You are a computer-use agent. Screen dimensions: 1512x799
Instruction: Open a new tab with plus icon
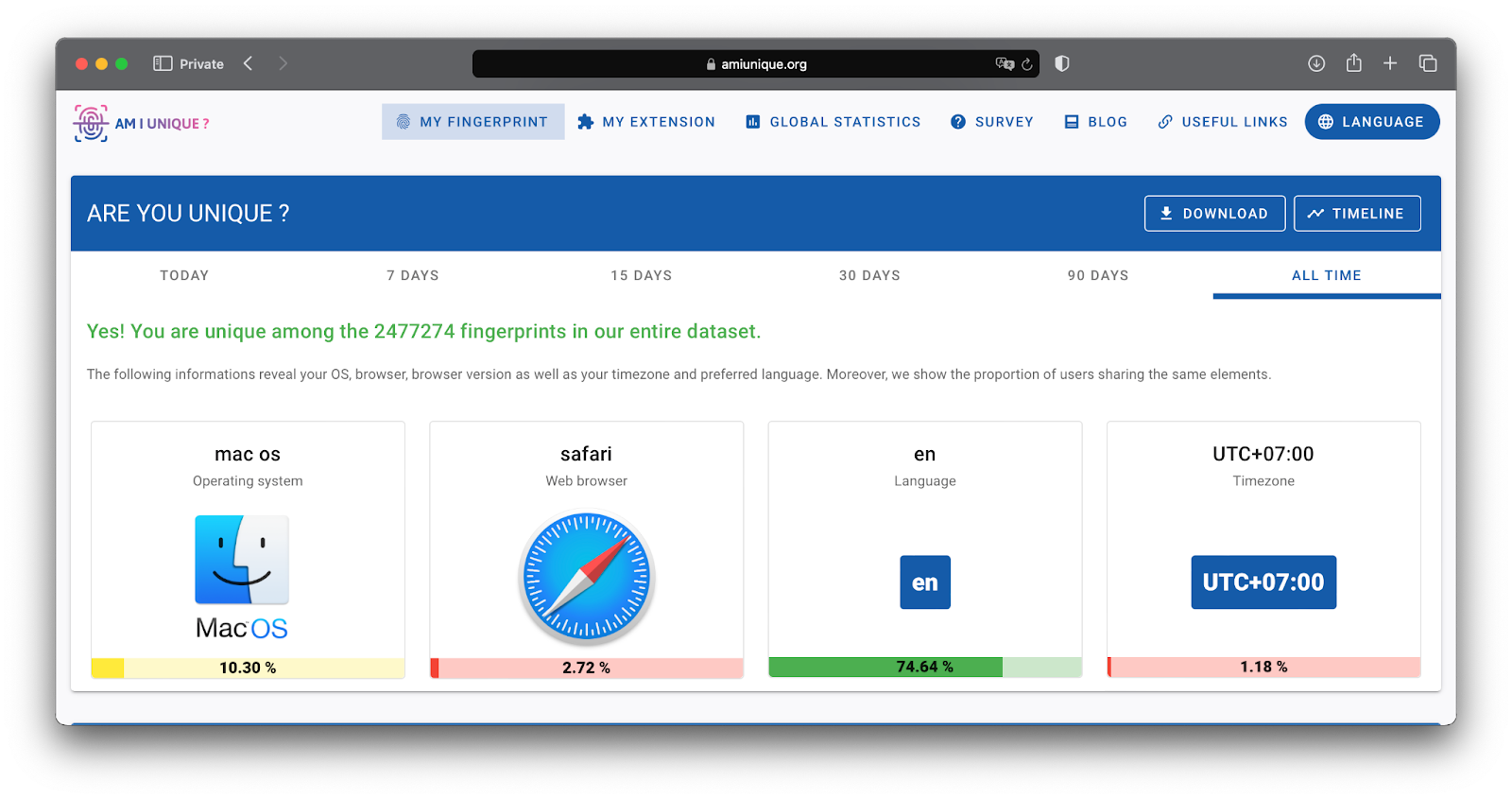[x=1389, y=63]
